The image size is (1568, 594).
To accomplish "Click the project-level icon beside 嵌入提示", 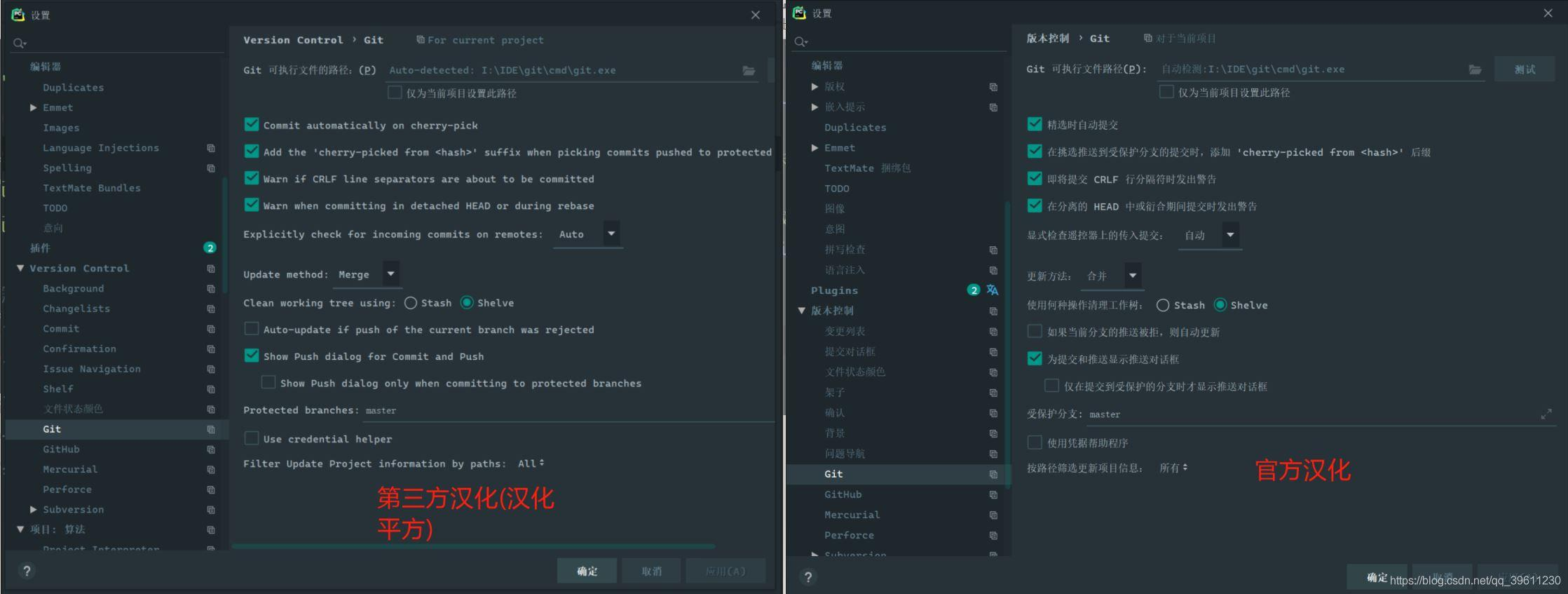I will [993, 107].
